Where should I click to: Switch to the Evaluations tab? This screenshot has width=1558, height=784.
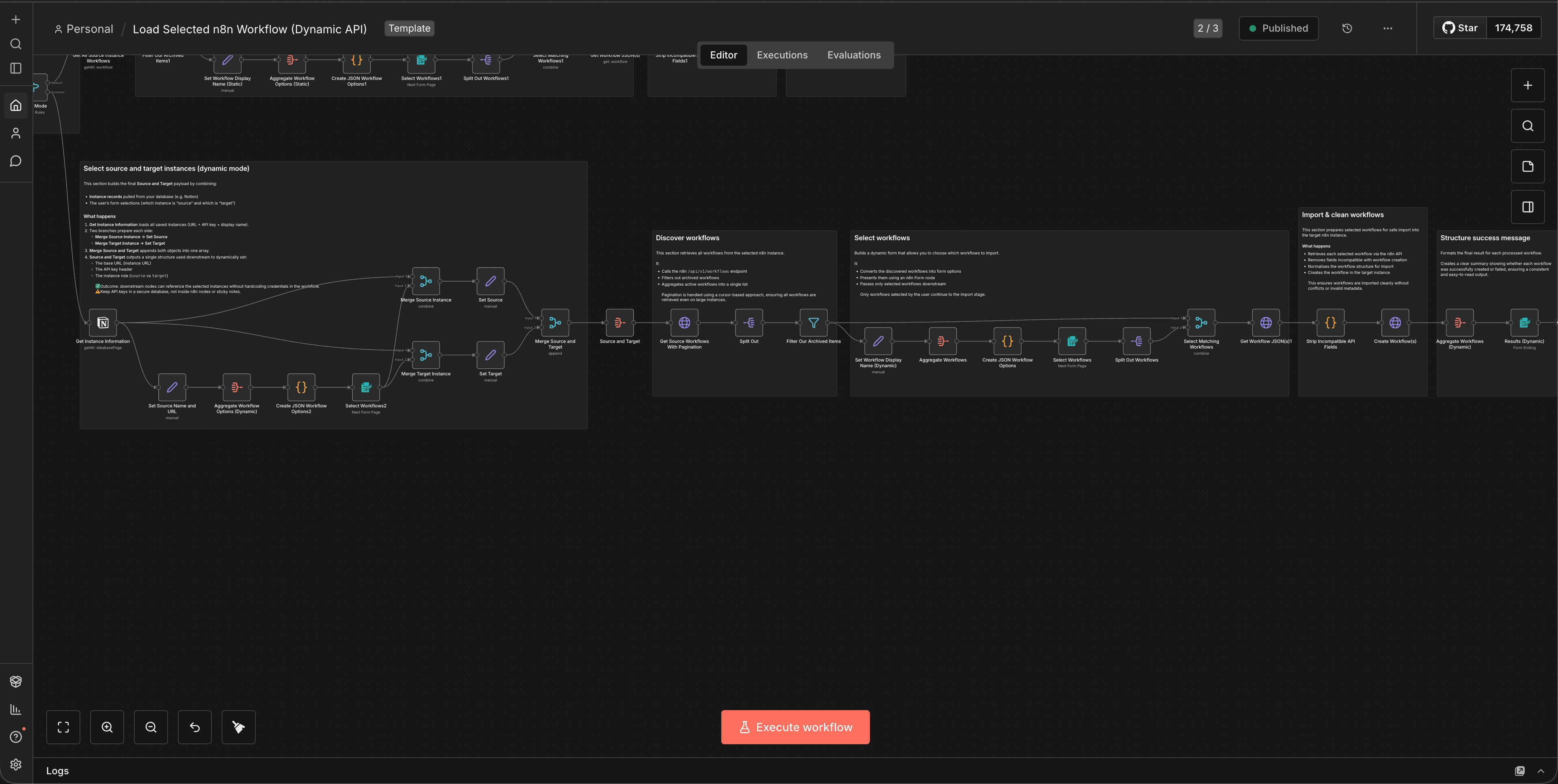(x=853, y=54)
